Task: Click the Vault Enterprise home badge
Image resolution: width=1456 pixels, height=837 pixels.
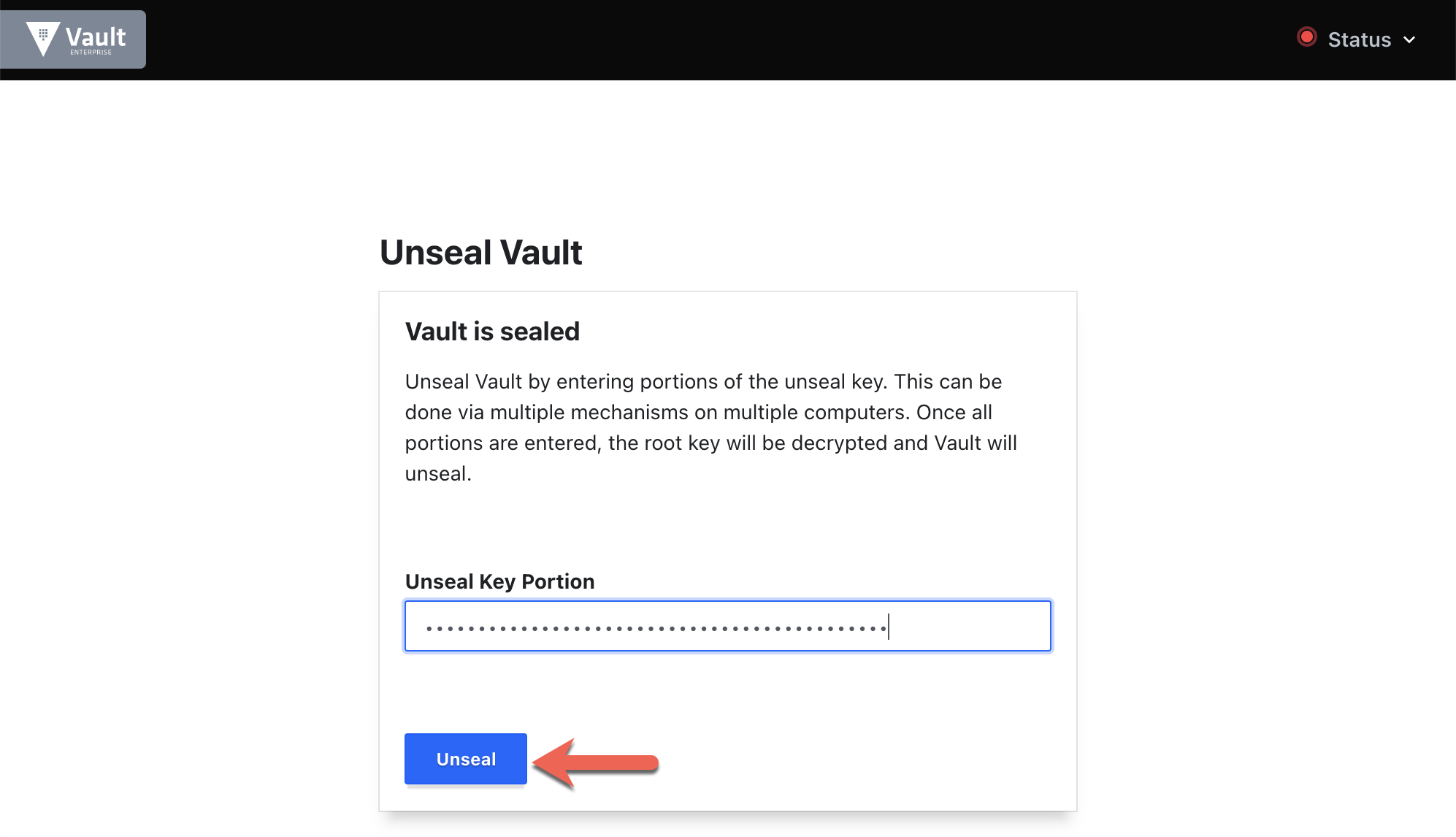Action: [73, 39]
